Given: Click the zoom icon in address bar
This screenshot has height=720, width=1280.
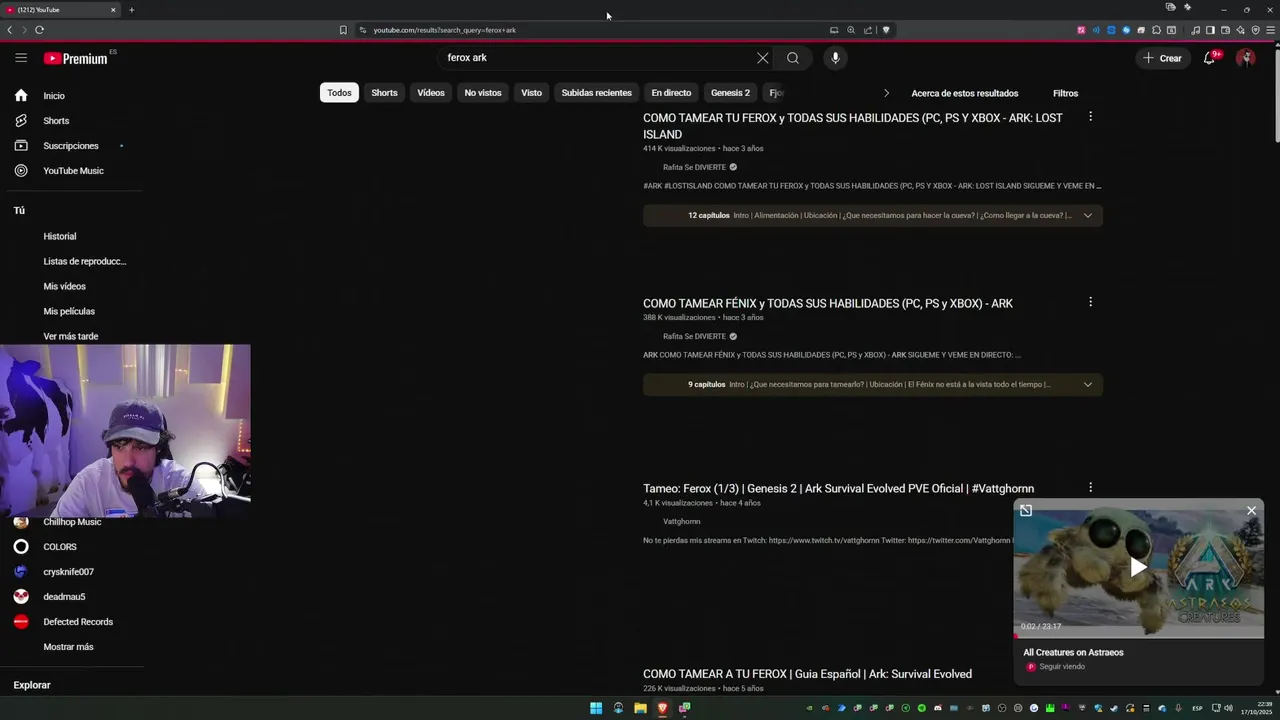Looking at the screenshot, I should [851, 30].
